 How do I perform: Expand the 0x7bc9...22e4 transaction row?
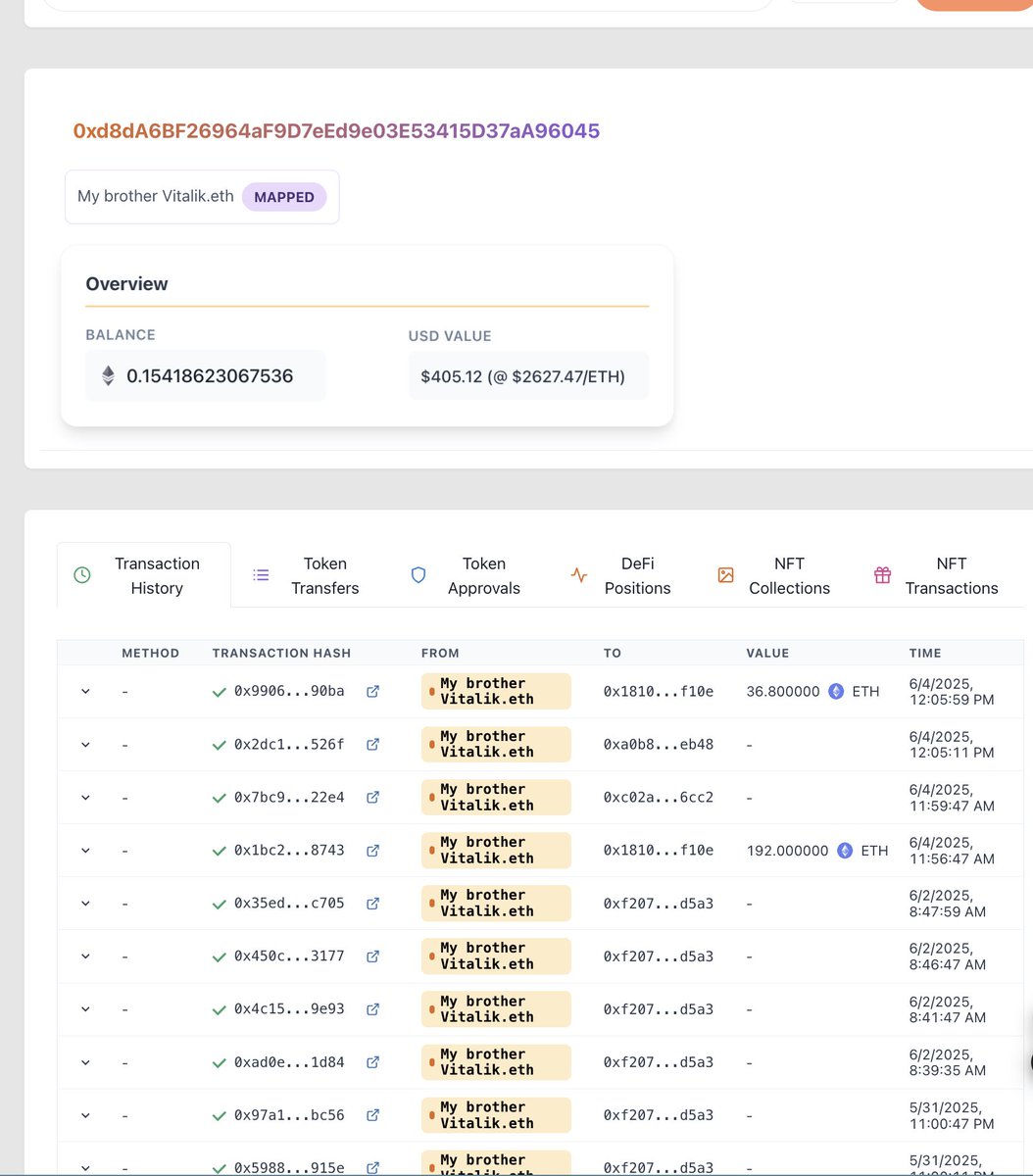coord(85,798)
